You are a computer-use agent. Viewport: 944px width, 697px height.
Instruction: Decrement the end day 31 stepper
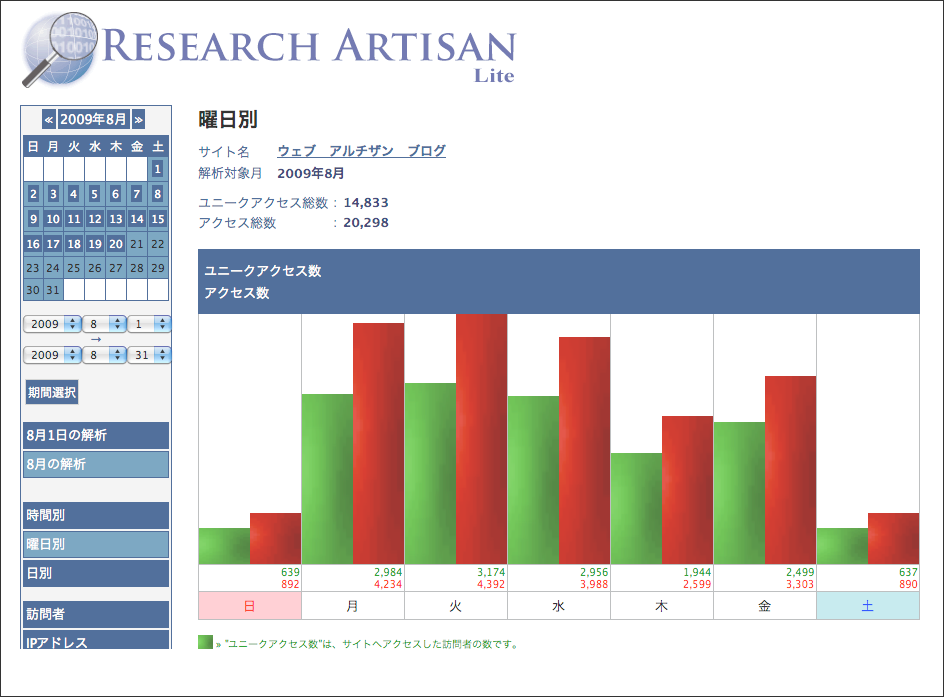[x=163, y=357]
